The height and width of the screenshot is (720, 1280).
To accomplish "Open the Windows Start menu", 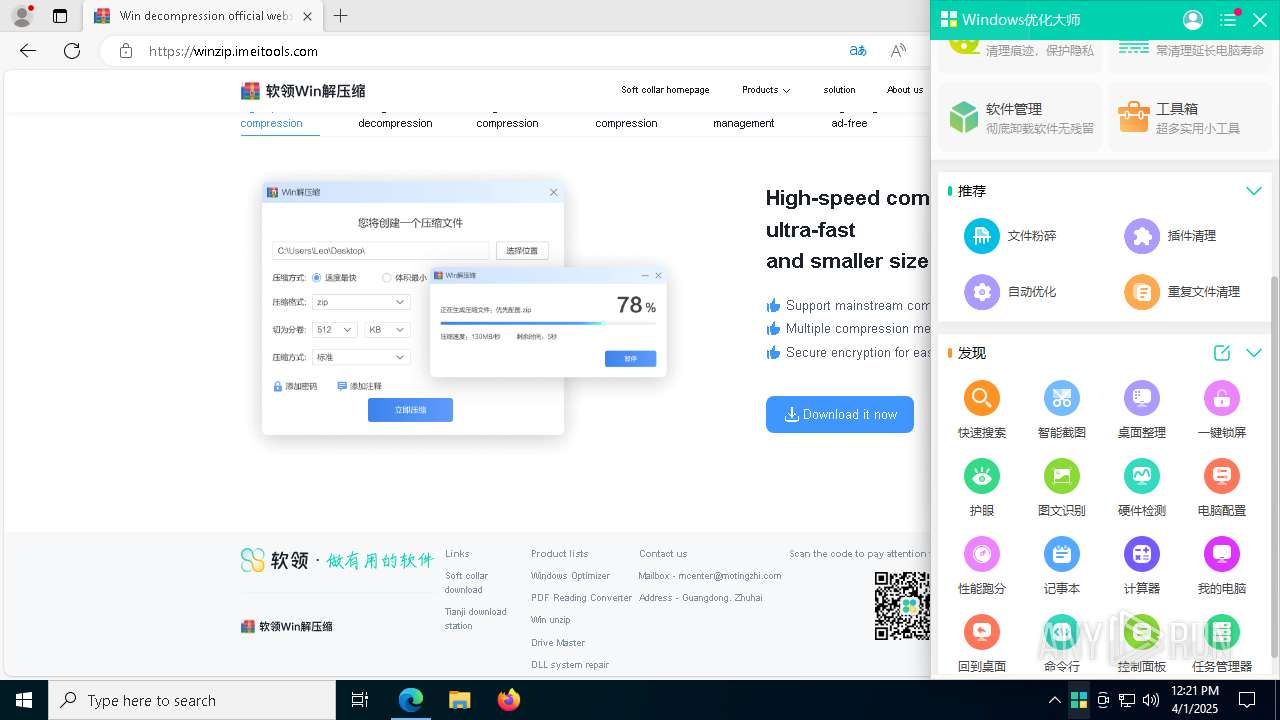I will (x=24, y=700).
